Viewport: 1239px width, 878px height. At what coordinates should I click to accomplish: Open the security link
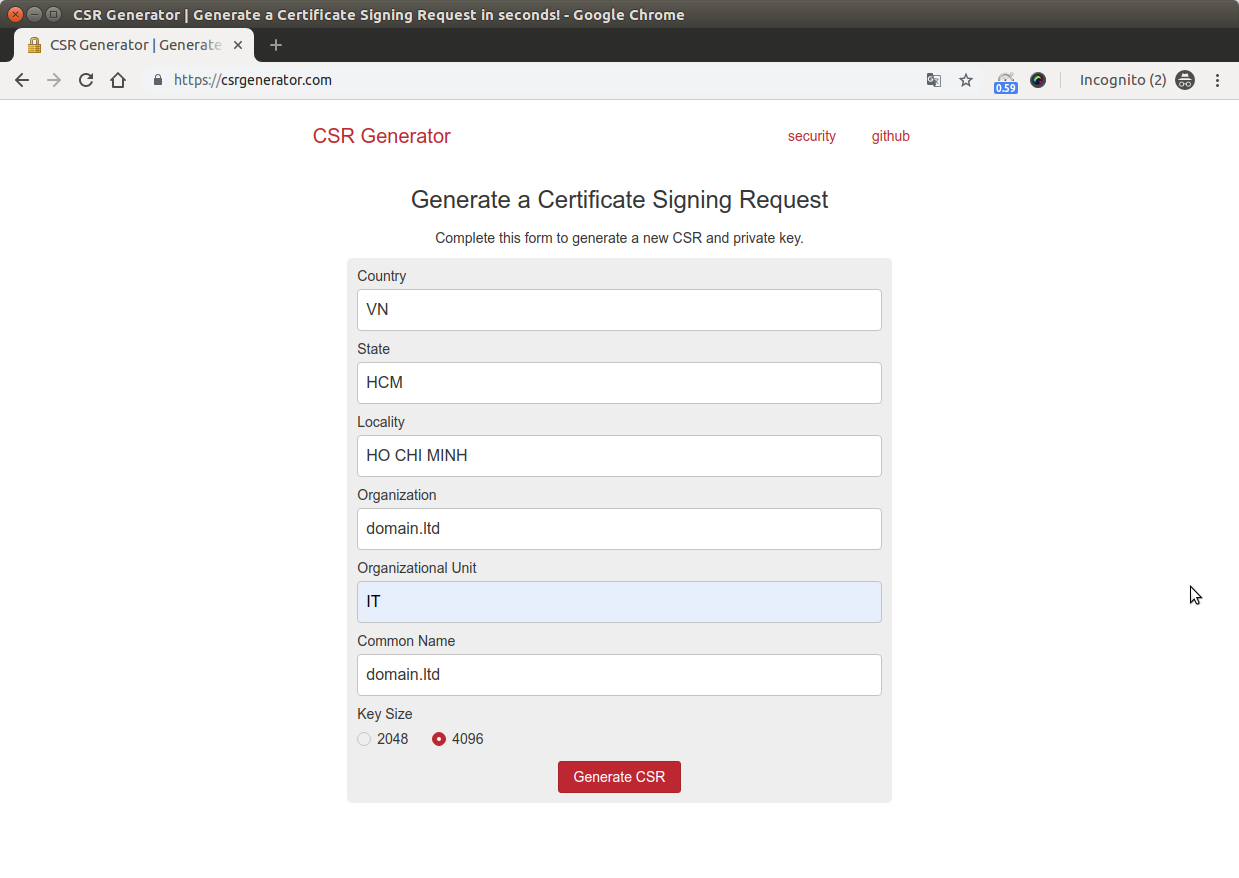811,136
